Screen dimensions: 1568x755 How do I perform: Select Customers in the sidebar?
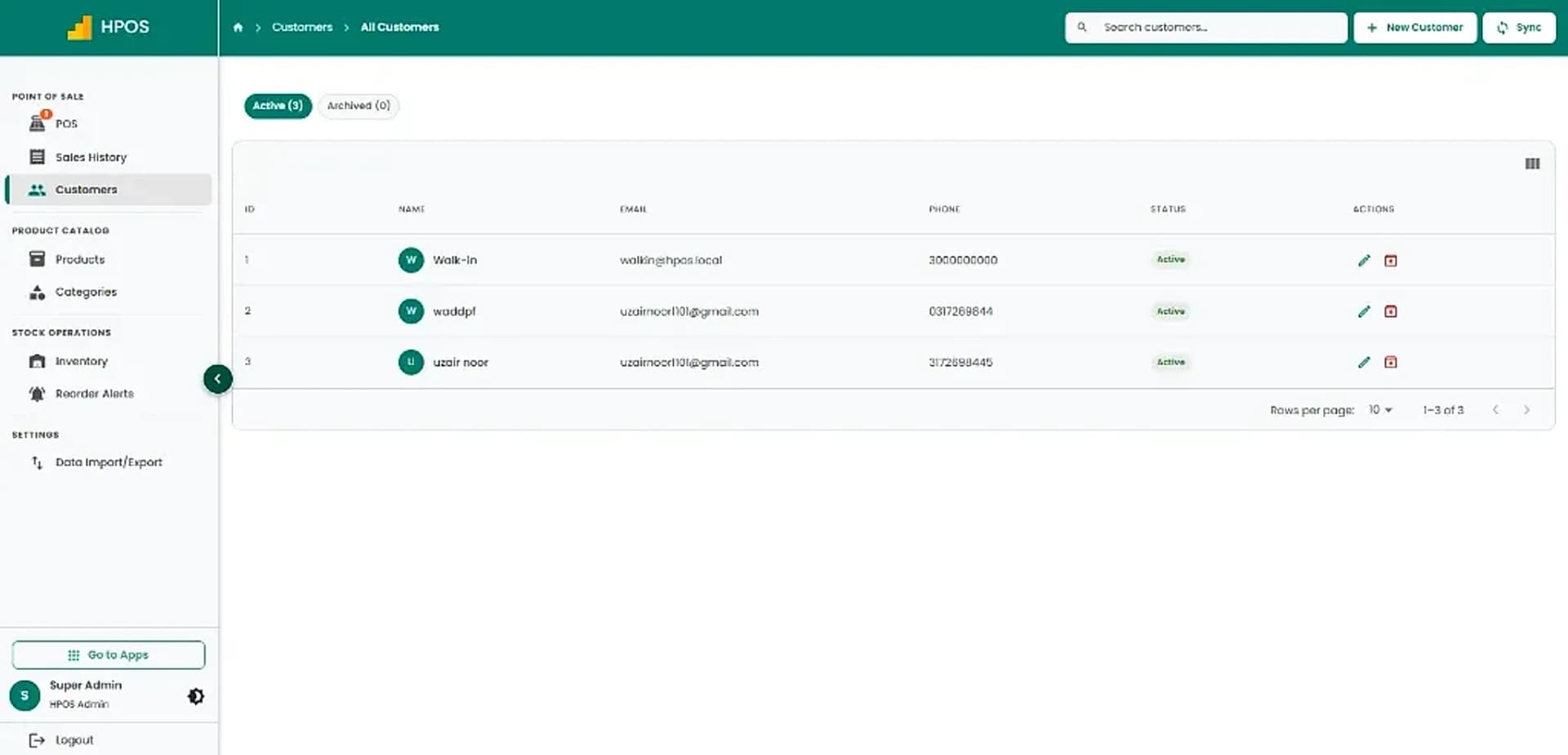pyautogui.click(x=108, y=190)
